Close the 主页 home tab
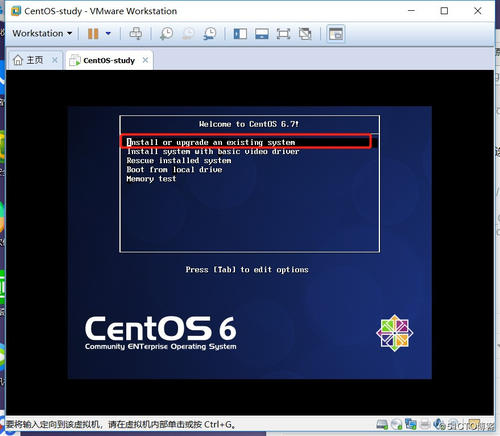Image resolution: width=500 pixels, height=436 pixels. click(55, 60)
